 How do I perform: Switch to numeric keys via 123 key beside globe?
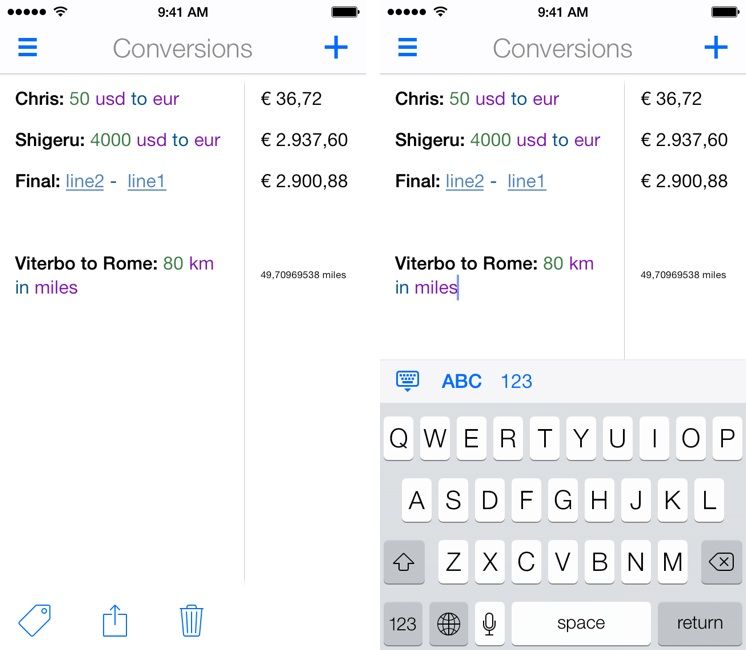pyautogui.click(x=403, y=623)
